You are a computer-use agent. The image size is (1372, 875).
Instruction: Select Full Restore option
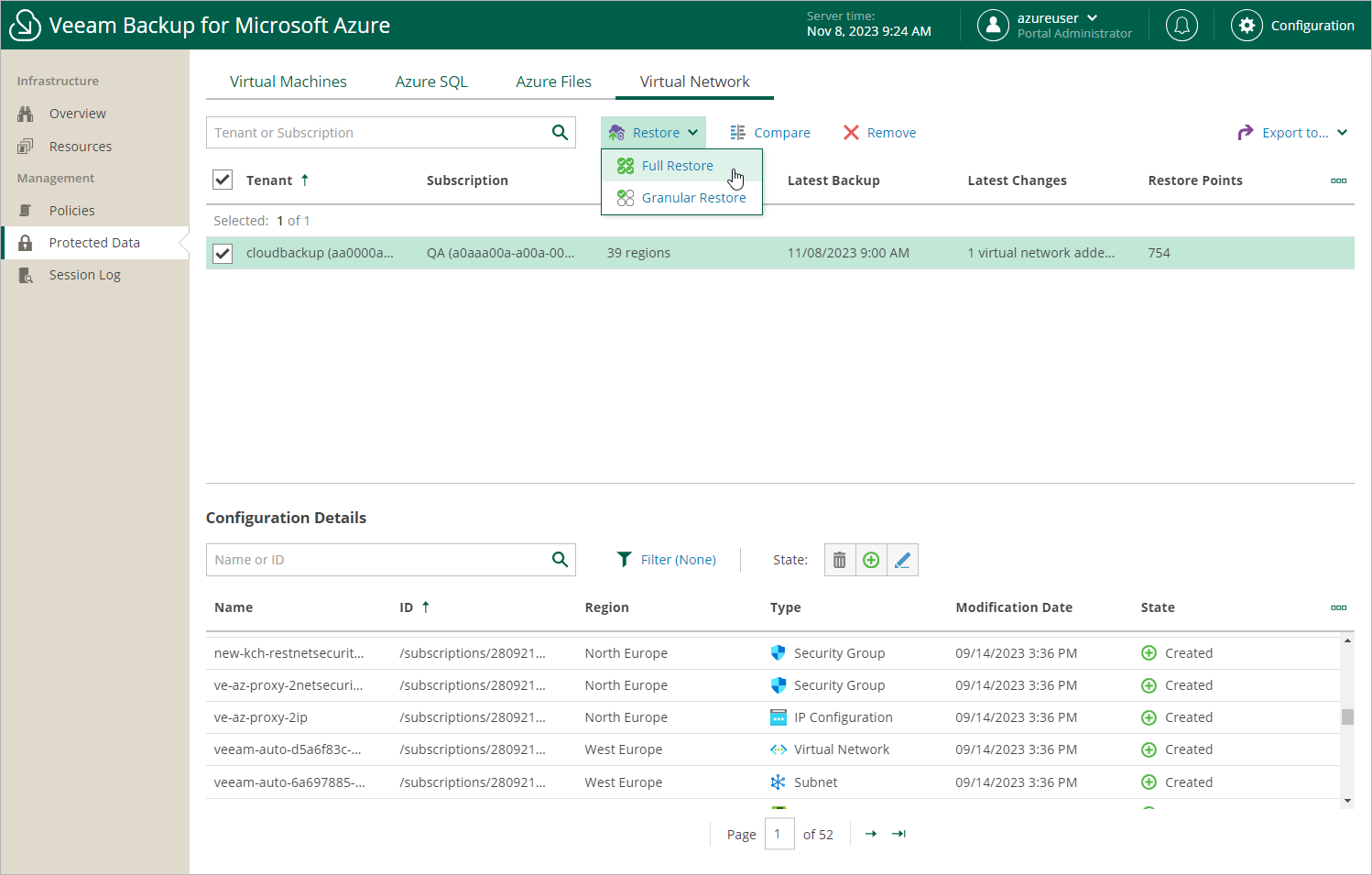[681, 166]
